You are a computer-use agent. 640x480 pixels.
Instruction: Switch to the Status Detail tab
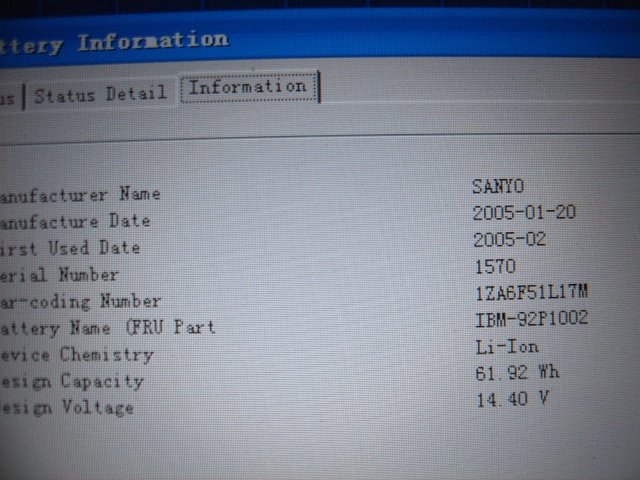(x=100, y=95)
